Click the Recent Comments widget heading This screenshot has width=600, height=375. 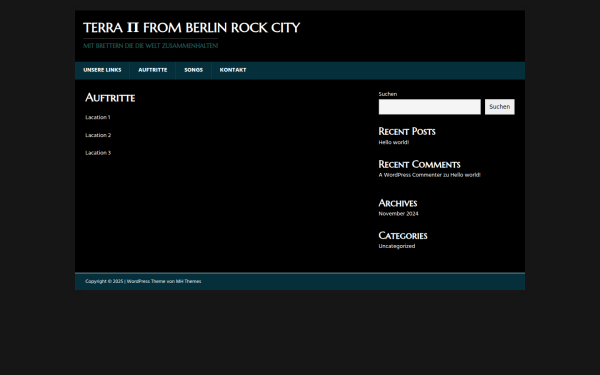click(419, 165)
